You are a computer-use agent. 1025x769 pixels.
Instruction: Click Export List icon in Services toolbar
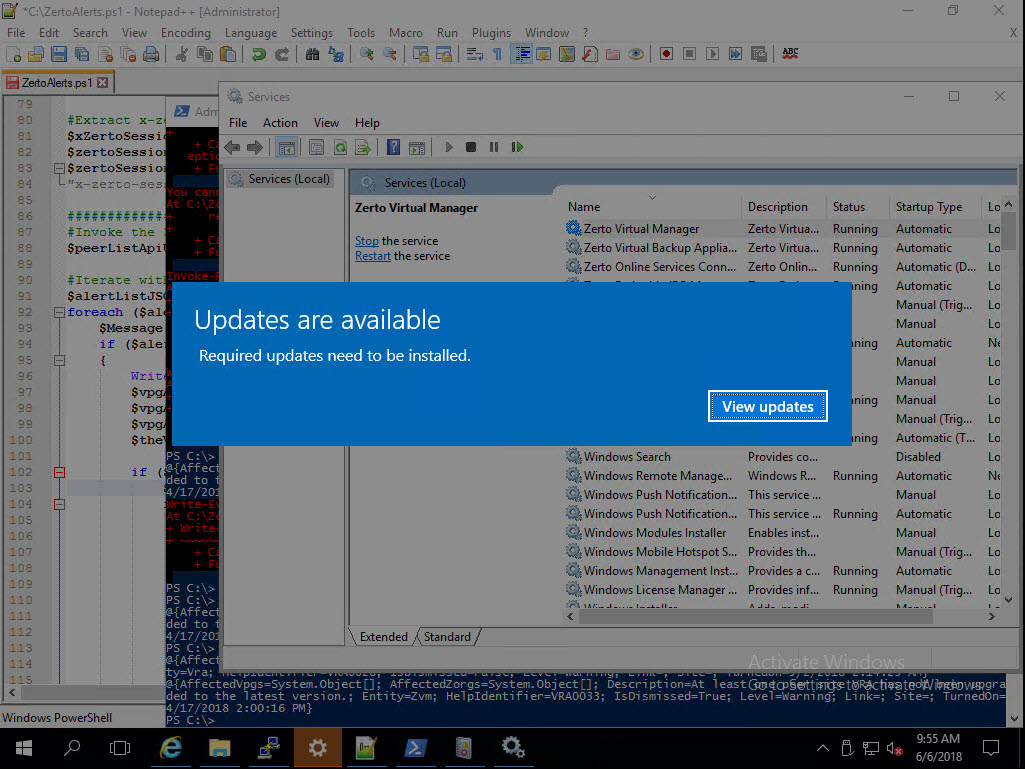pyautogui.click(x=362, y=147)
